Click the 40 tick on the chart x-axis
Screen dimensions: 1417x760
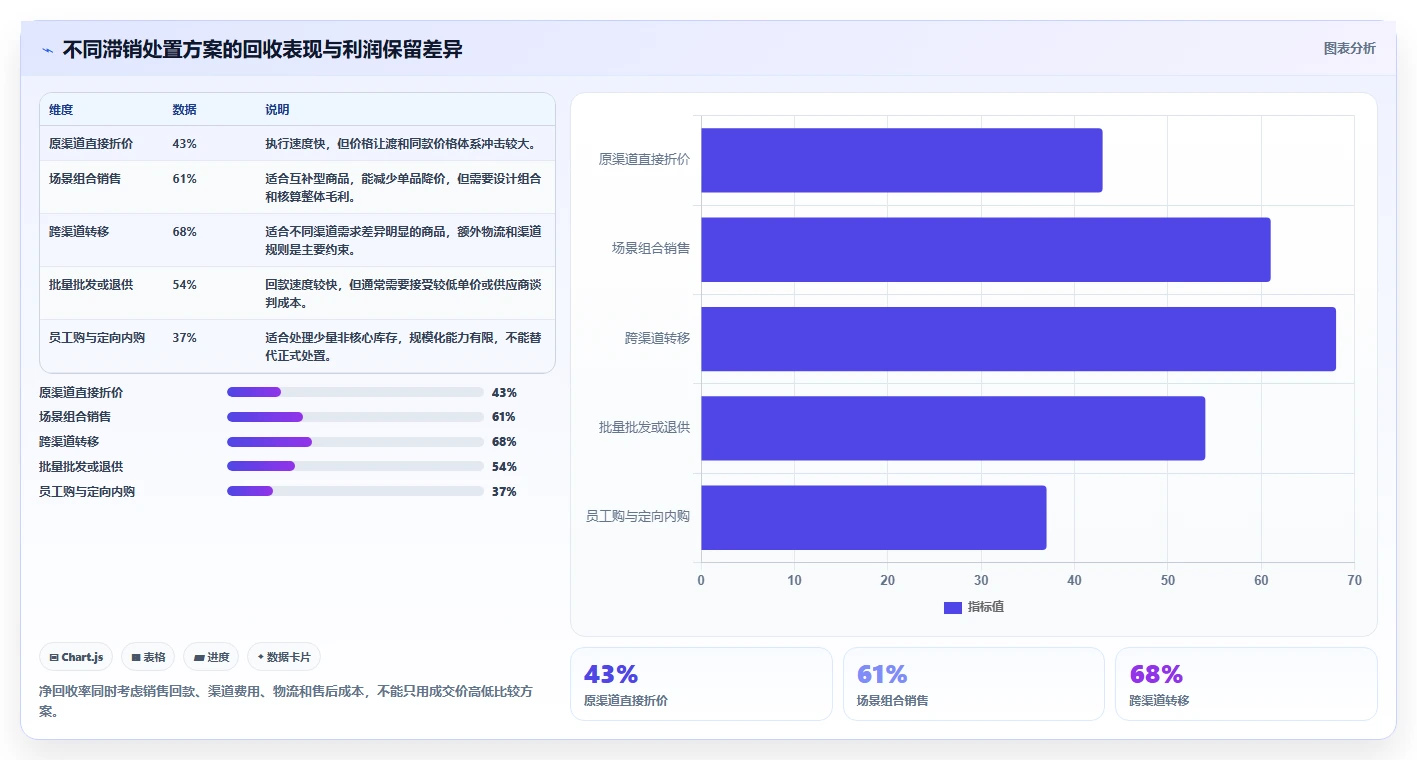point(1074,581)
